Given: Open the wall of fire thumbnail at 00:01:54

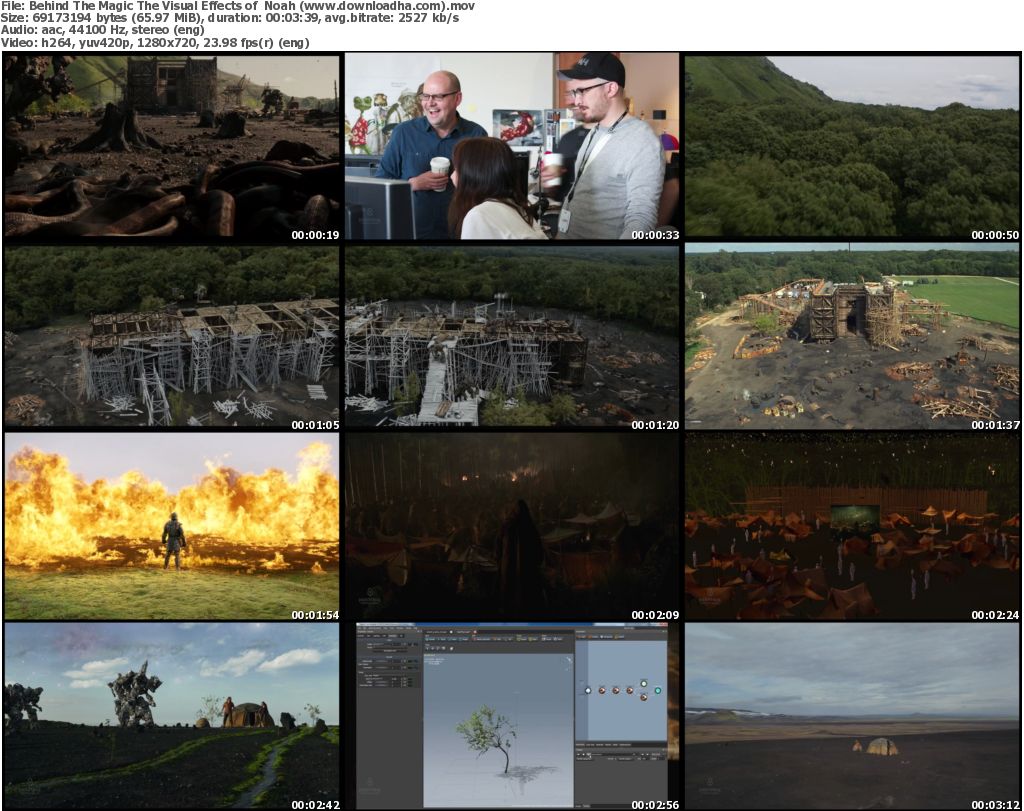Looking at the screenshot, I should [x=172, y=527].
